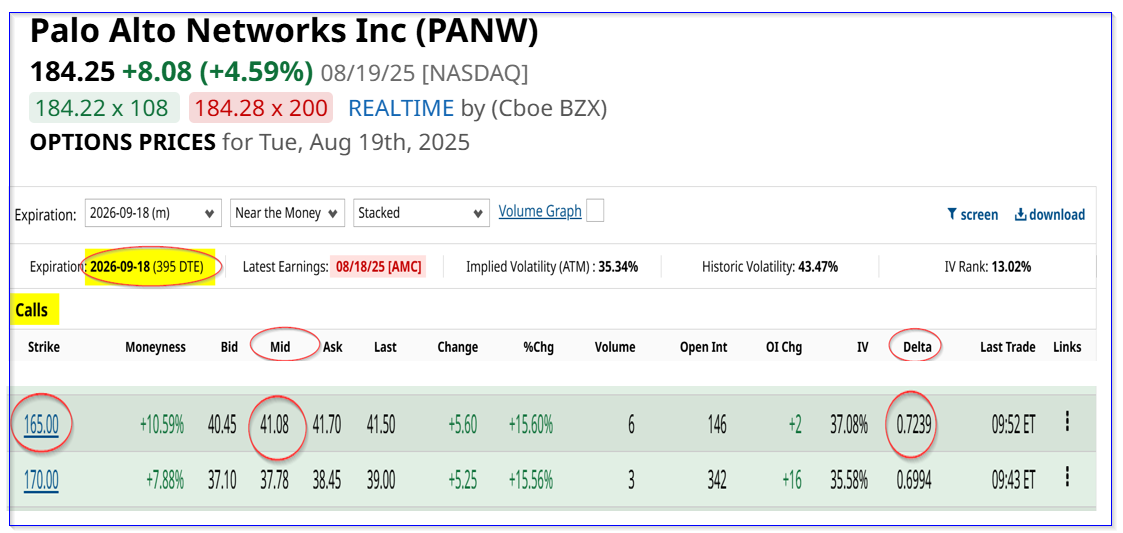Open three-dot links menu for 170.00 strike
1123x533 pixels.
coord(1067,477)
